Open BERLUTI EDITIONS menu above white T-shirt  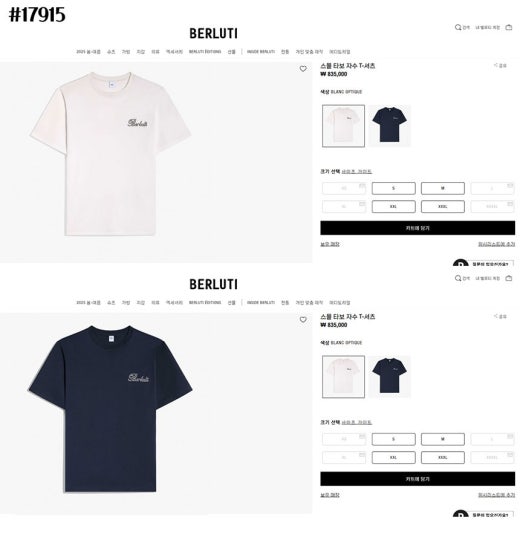pos(205,52)
